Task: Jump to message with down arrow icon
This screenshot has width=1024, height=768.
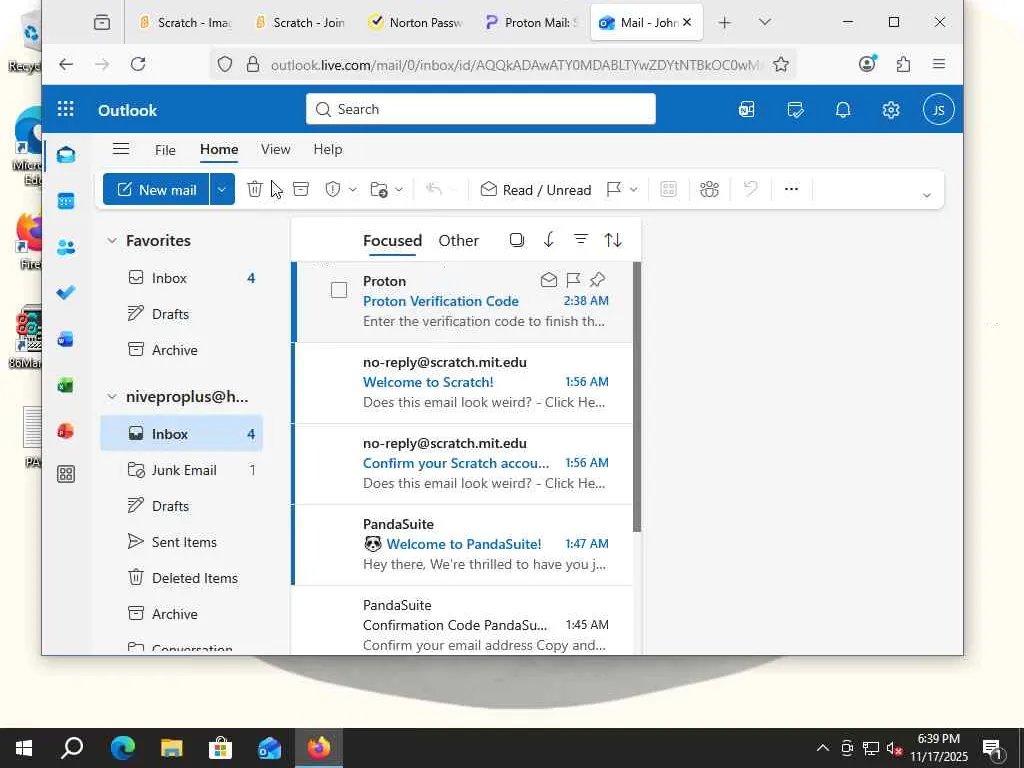Action: [x=549, y=240]
